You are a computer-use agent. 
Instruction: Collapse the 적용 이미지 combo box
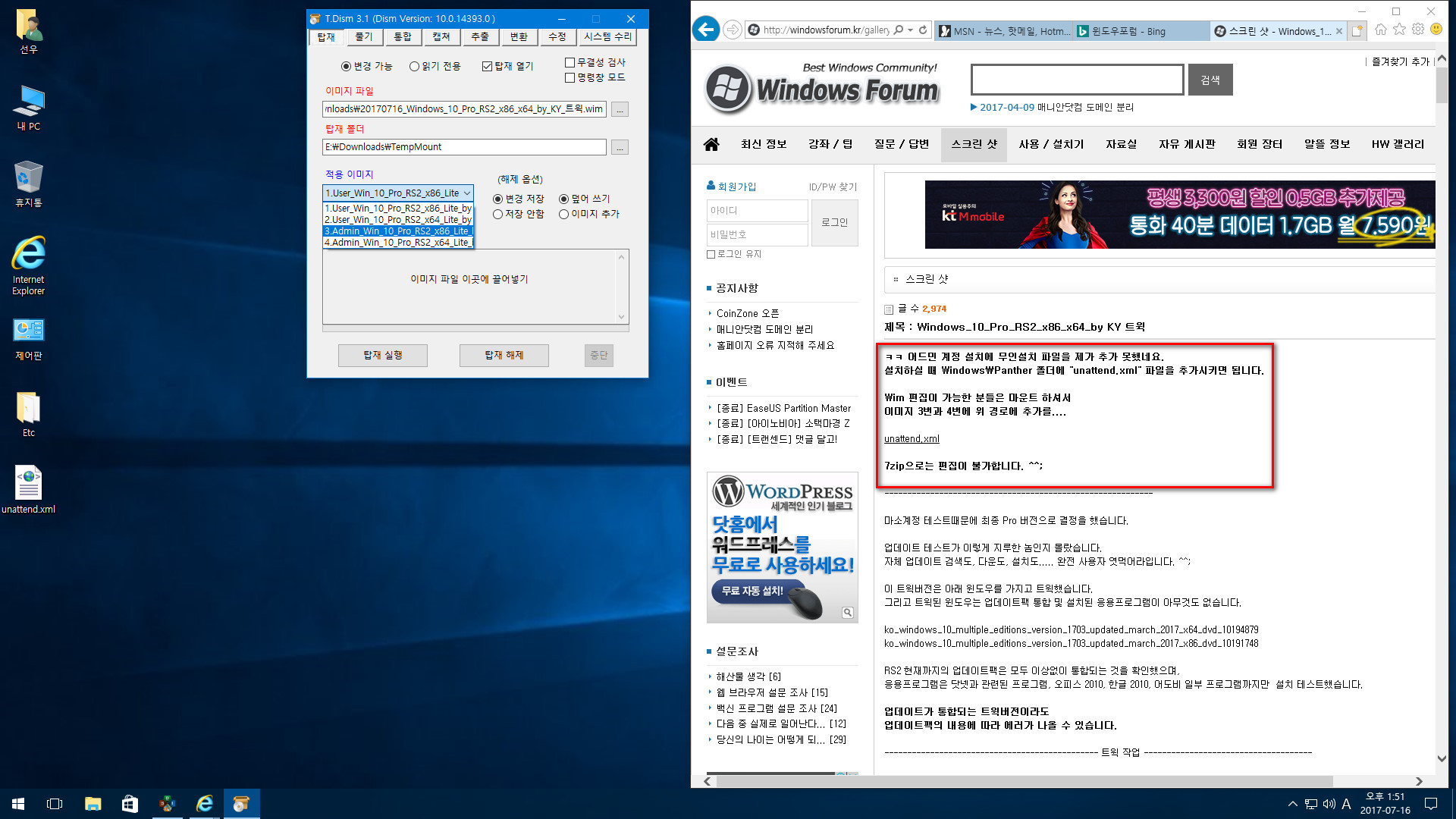click(x=467, y=193)
